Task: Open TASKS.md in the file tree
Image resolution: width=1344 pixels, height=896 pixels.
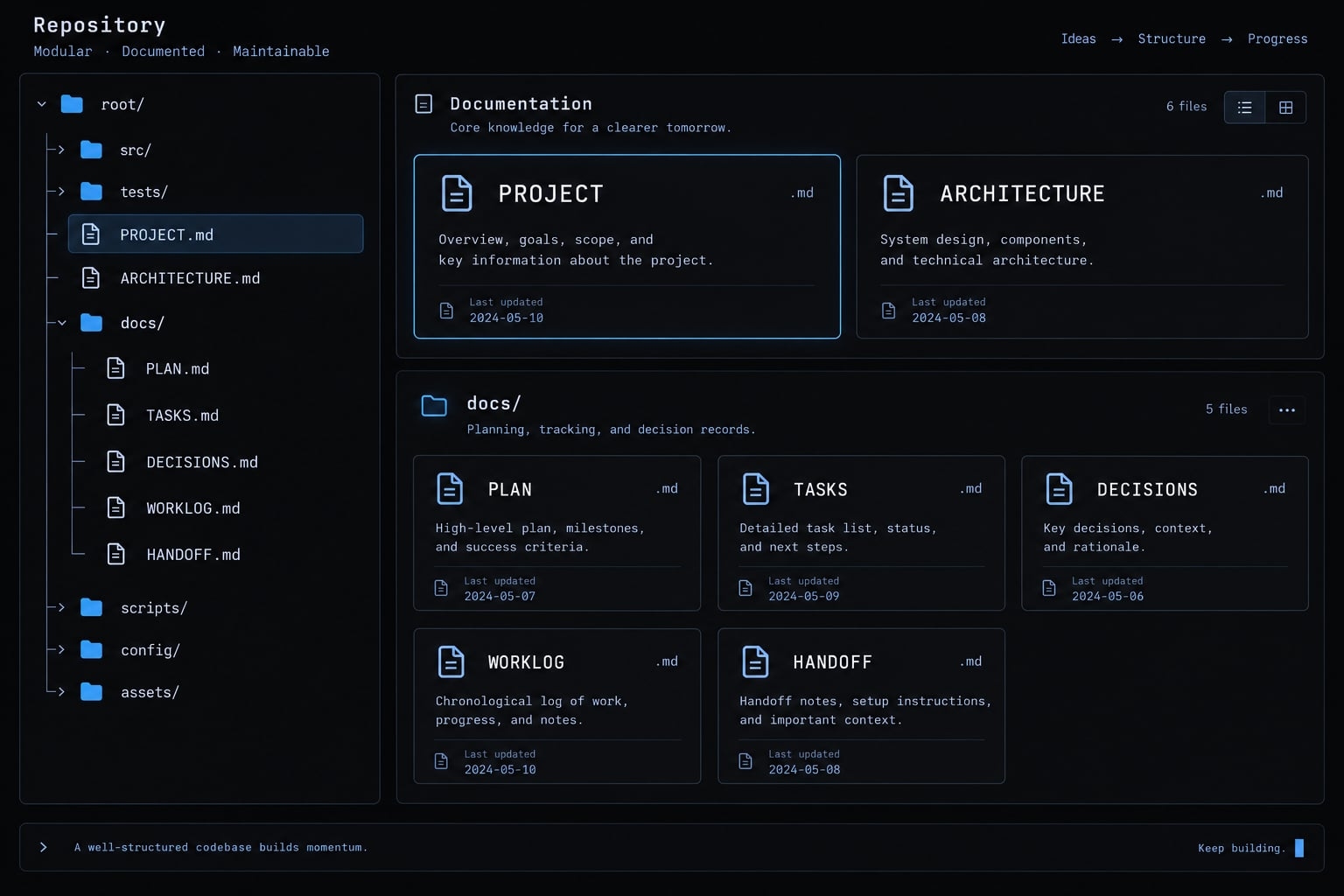Action: (x=182, y=415)
